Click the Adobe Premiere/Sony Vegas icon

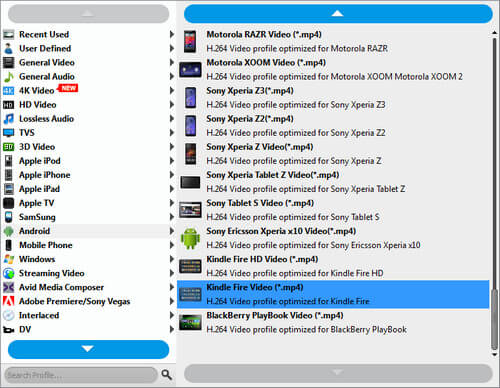pyautogui.click(x=9, y=301)
